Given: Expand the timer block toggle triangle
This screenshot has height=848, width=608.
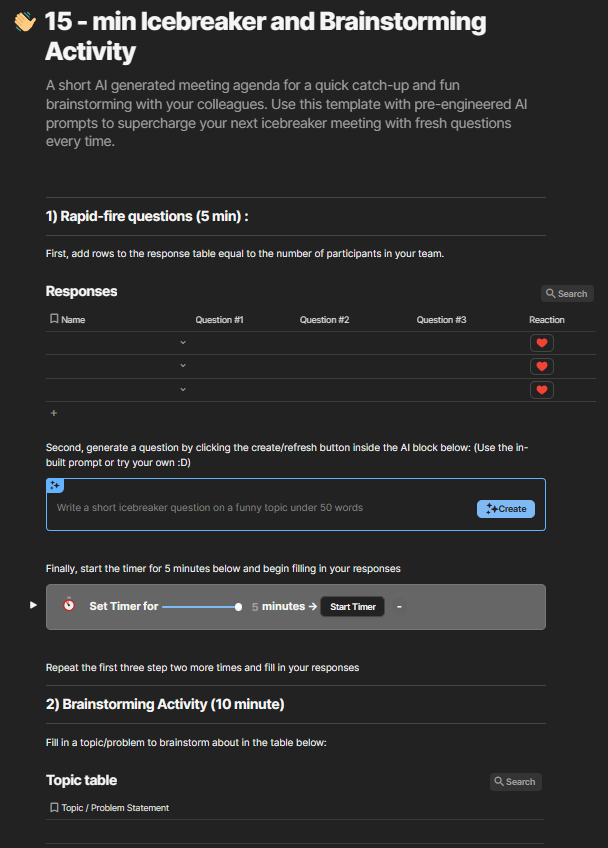Looking at the screenshot, I should click(33, 605).
